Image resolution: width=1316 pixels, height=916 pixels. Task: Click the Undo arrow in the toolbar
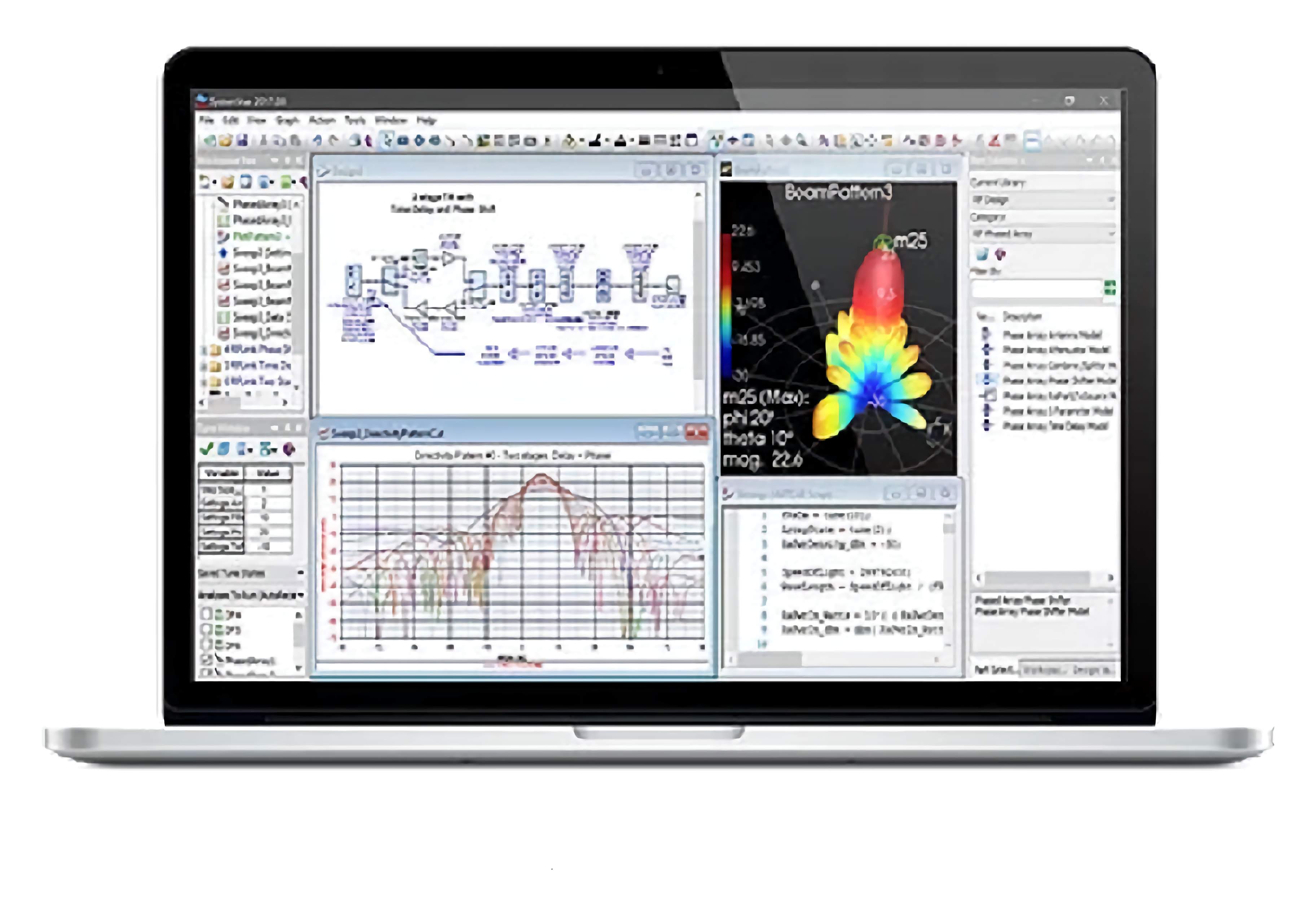(x=317, y=140)
